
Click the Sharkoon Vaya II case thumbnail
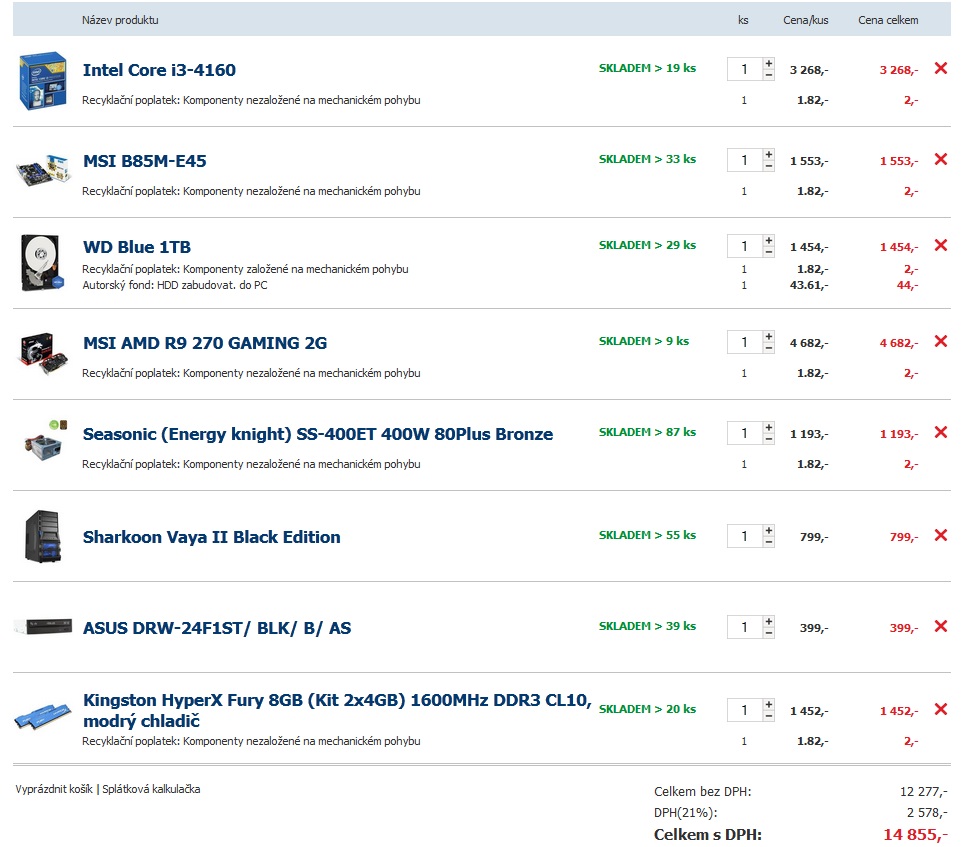(42, 536)
